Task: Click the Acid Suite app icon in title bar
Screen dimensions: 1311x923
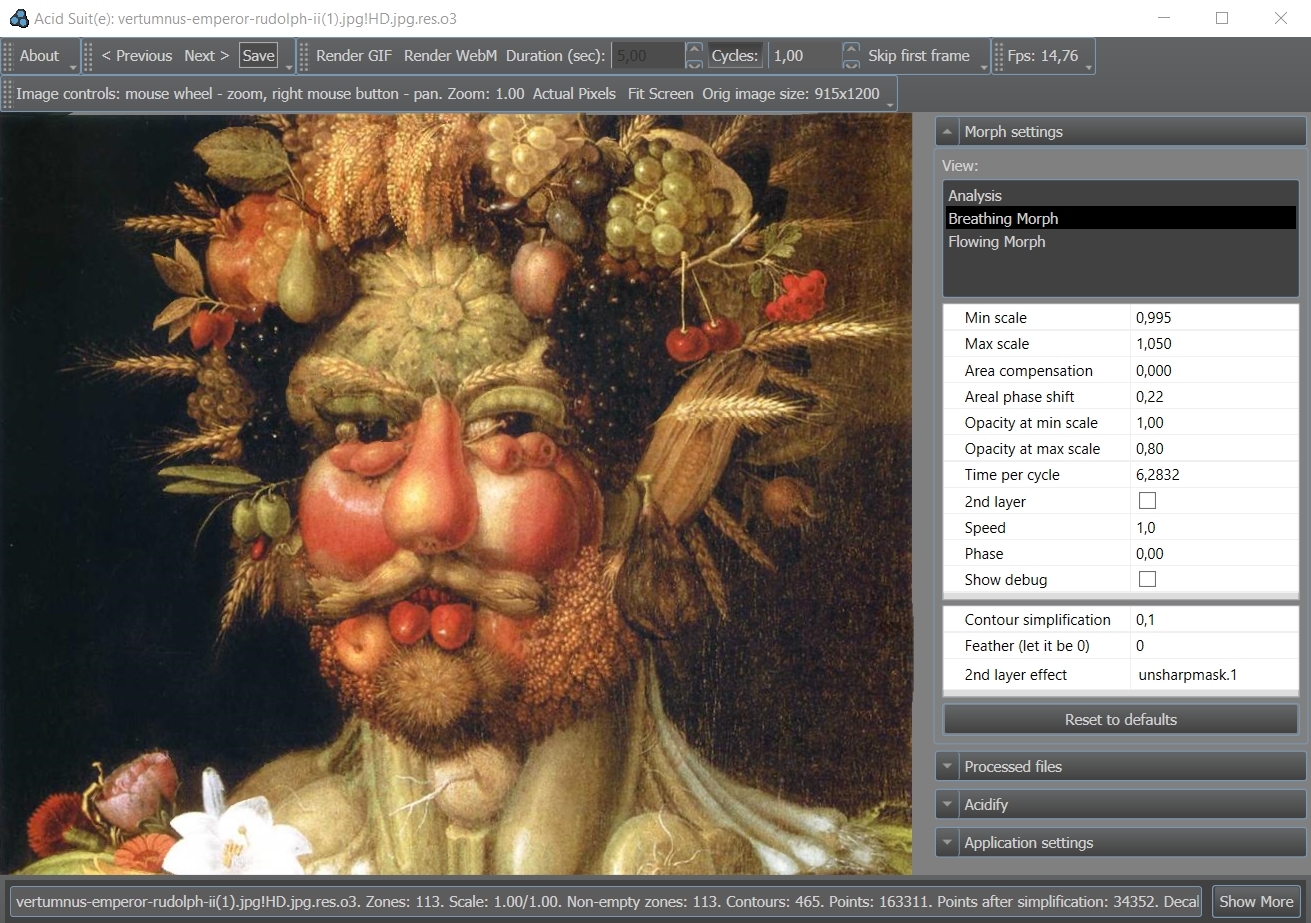Action: pyautogui.click(x=18, y=18)
